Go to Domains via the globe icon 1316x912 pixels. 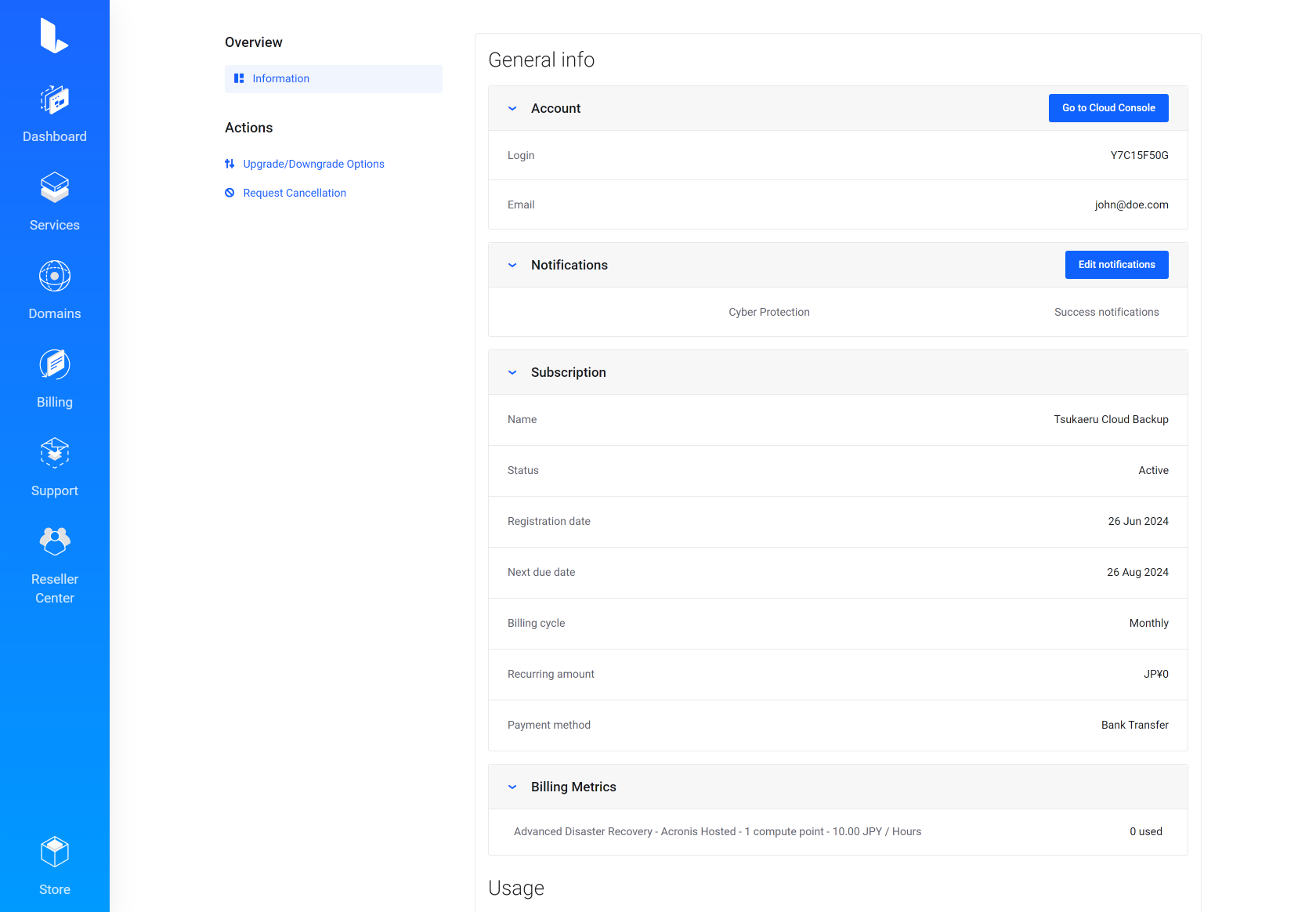click(x=55, y=276)
